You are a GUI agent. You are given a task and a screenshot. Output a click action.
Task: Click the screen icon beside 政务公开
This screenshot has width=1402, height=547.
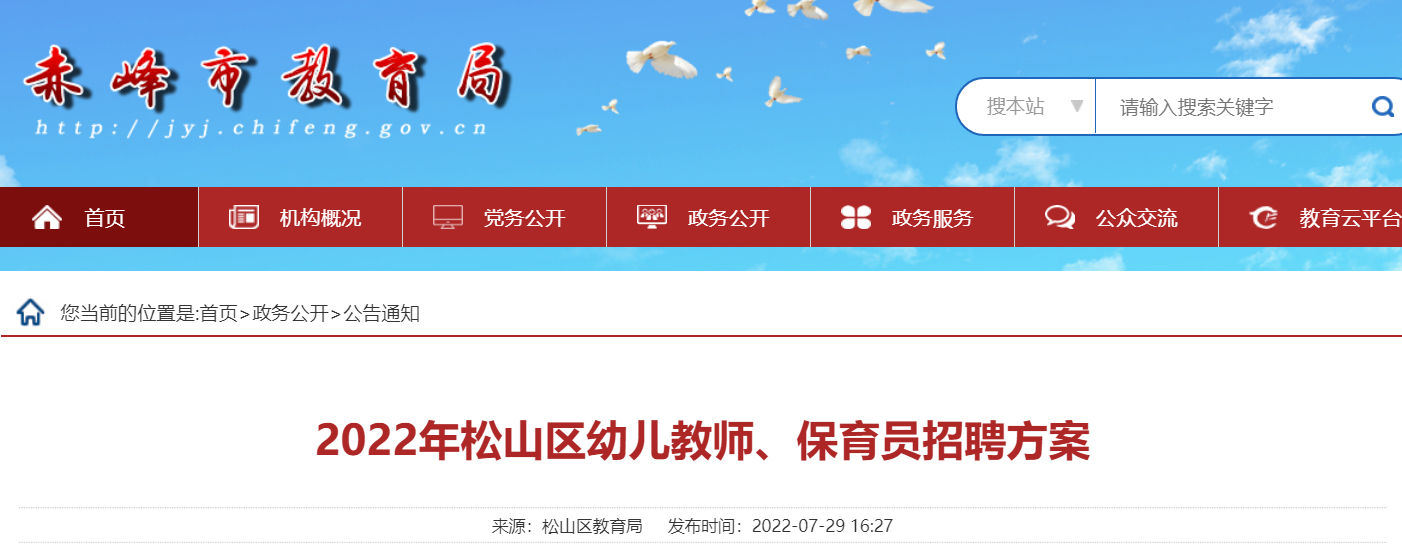(652, 217)
